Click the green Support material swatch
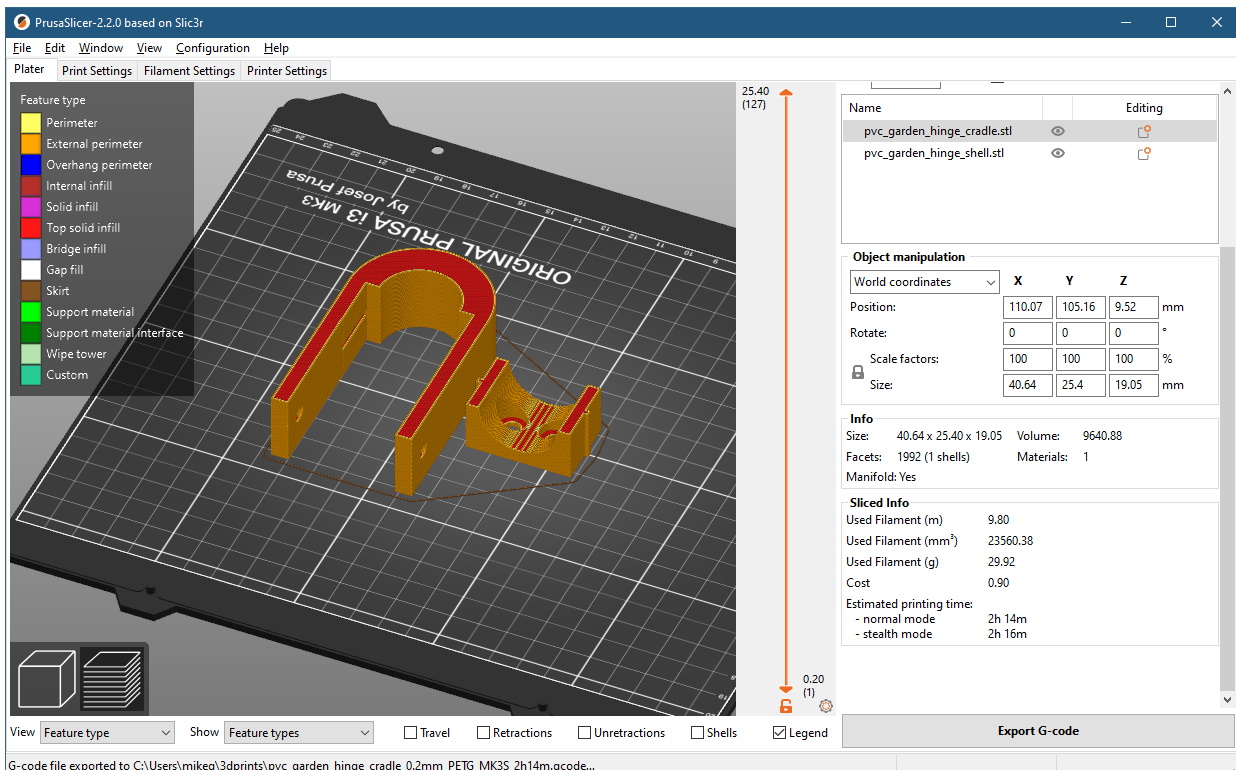This screenshot has width=1236, height=770. [31, 312]
